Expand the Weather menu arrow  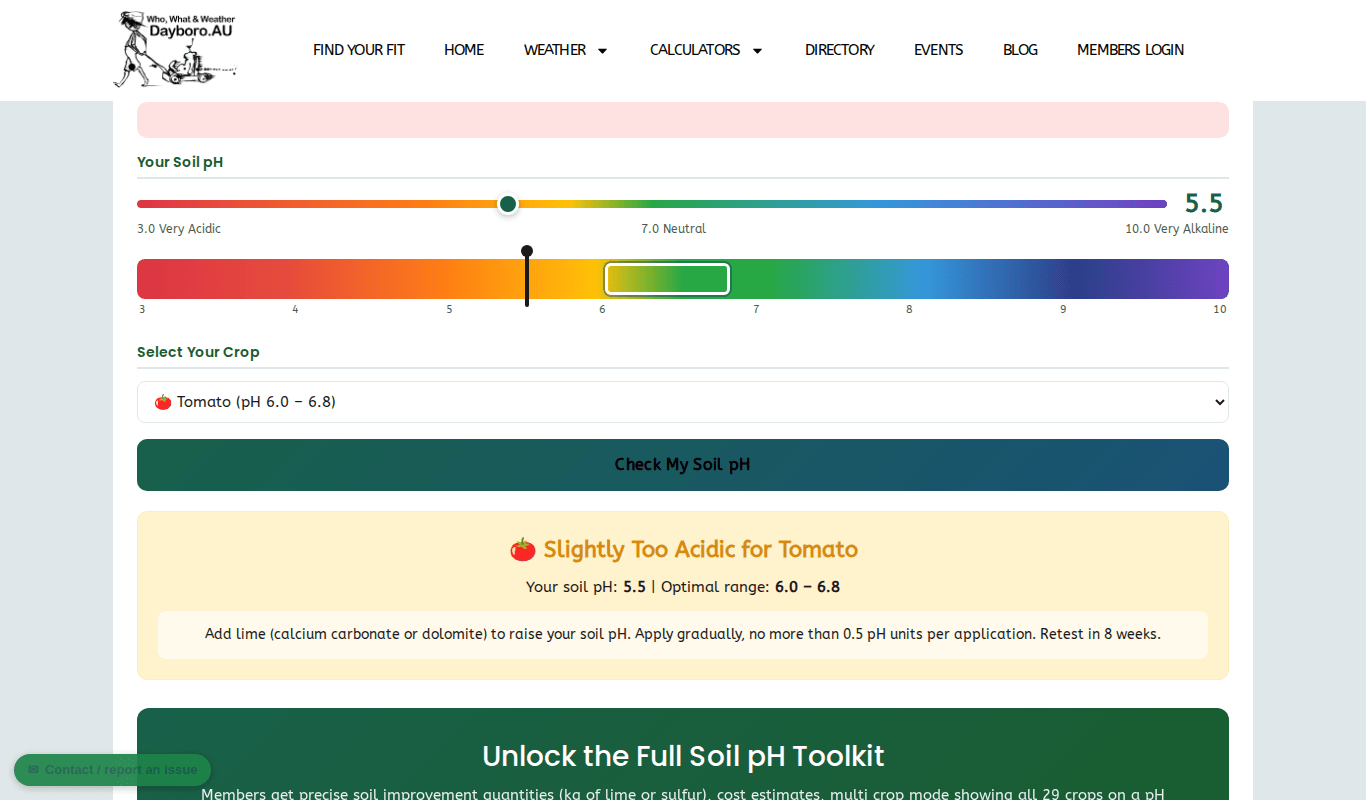(602, 51)
